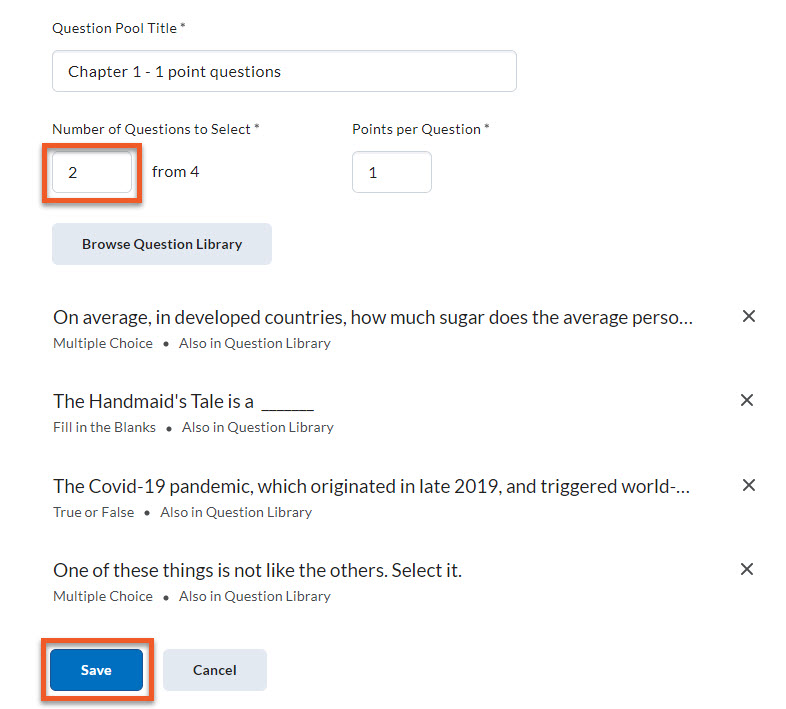Select The Handmaid's Tale question title
Viewport: 786px width, 709px height.
click(x=183, y=402)
